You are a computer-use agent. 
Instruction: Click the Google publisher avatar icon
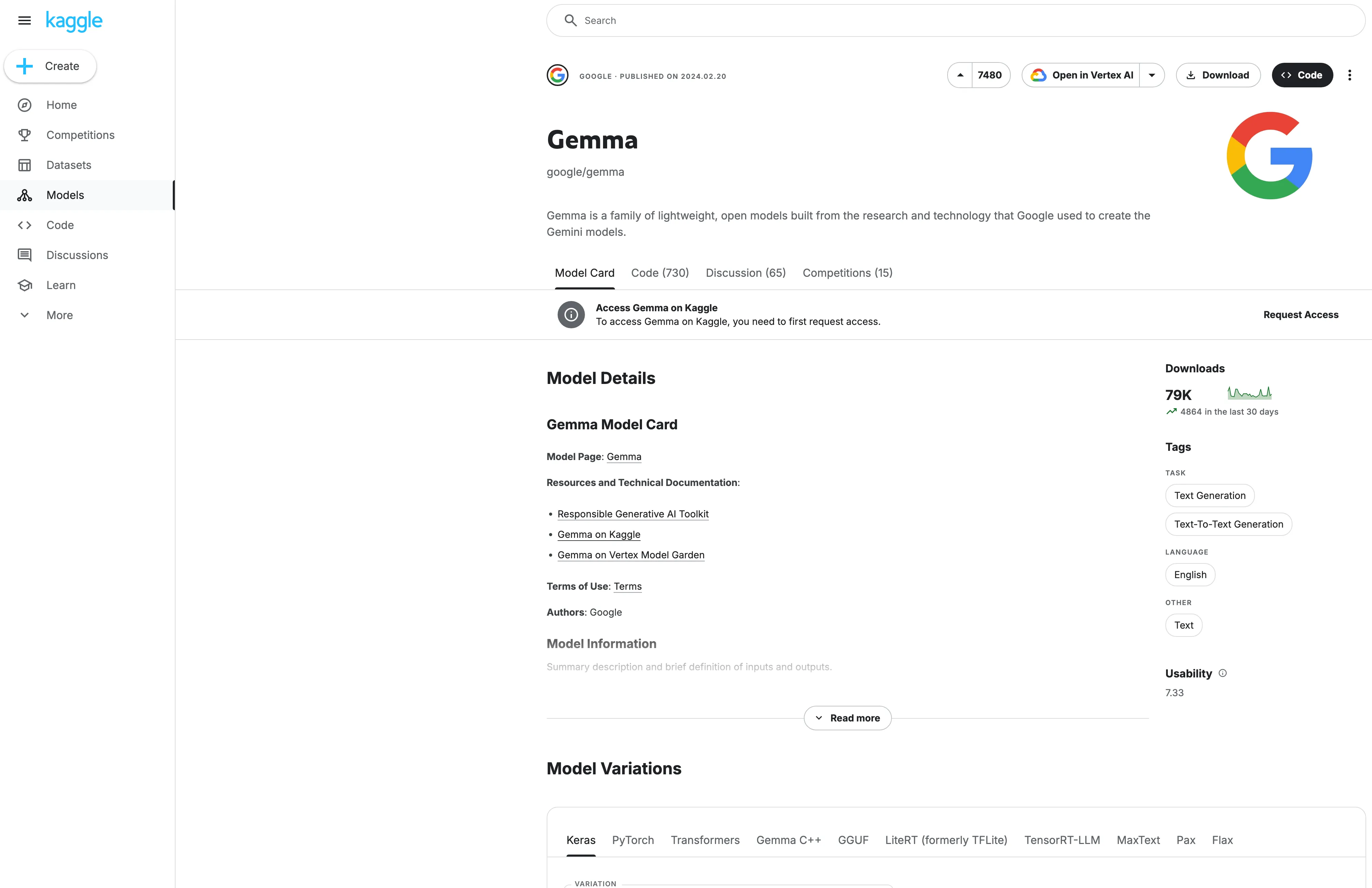click(558, 75)
